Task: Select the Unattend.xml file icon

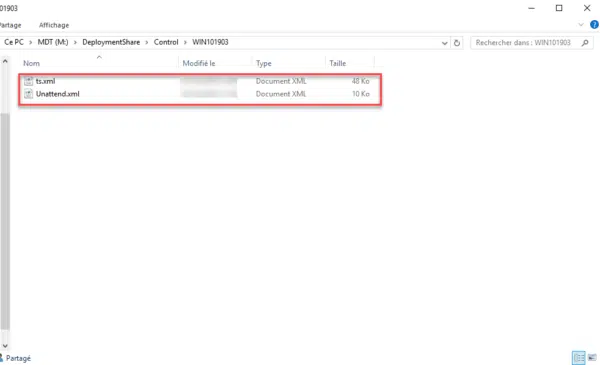Action: pyautogui.click(x=28, y=94)
